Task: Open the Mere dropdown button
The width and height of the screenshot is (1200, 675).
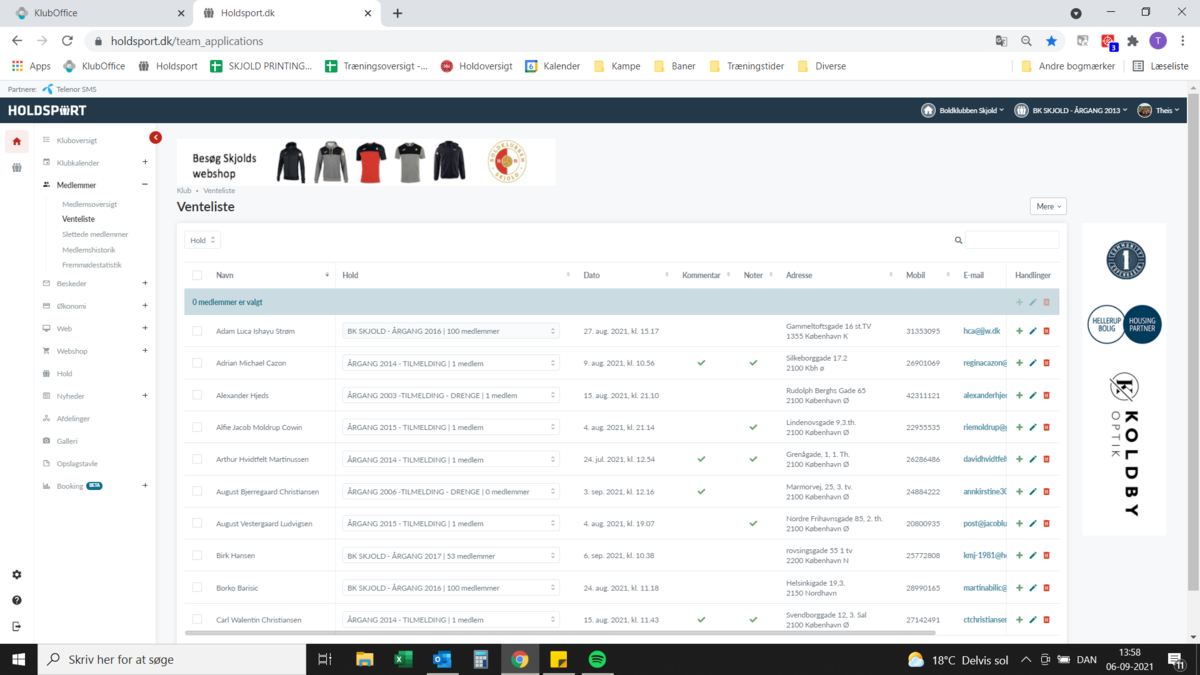Action: click(x=1048, y=206)
